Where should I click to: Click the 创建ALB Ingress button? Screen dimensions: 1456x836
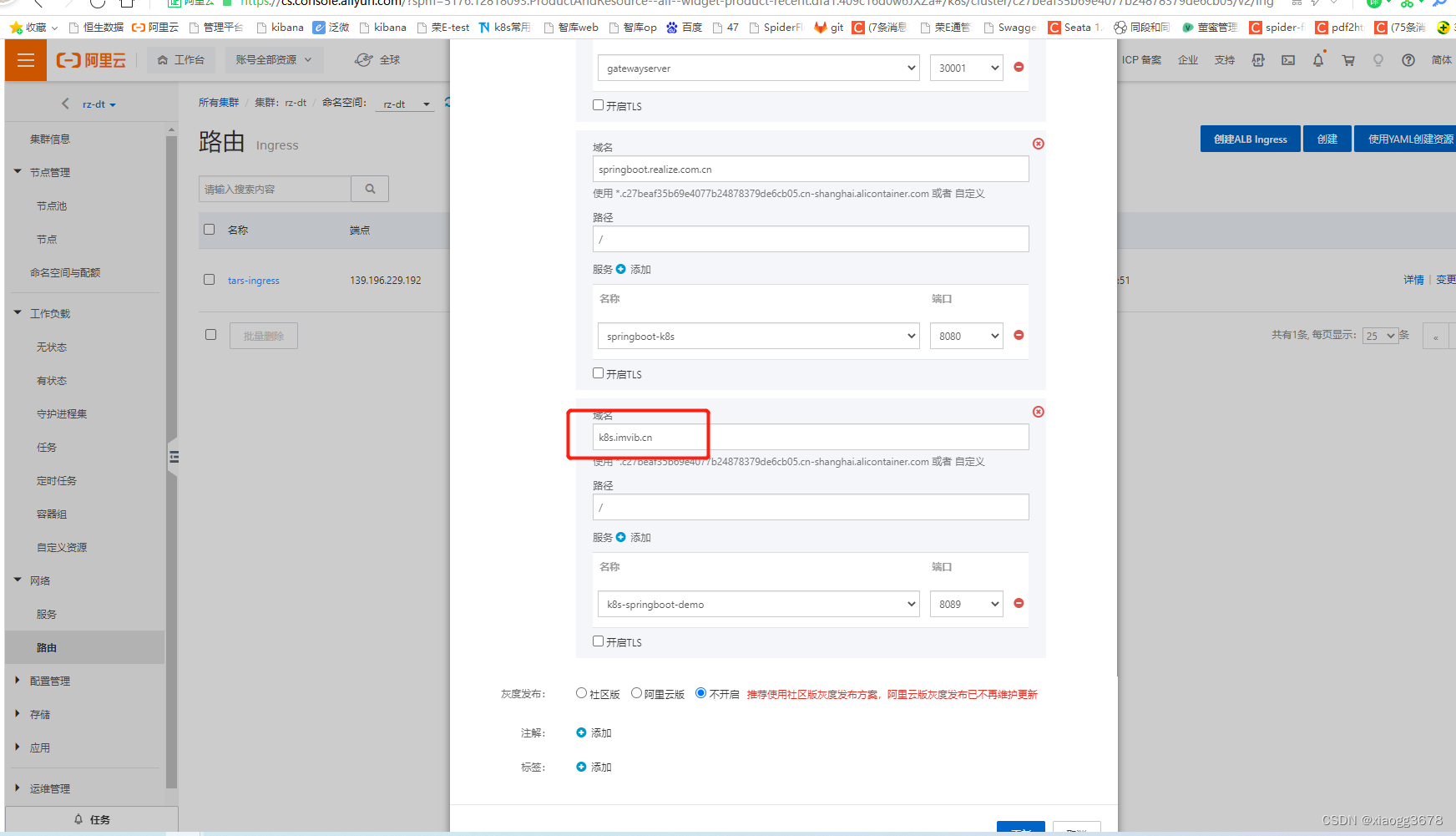coord(1250,139)
